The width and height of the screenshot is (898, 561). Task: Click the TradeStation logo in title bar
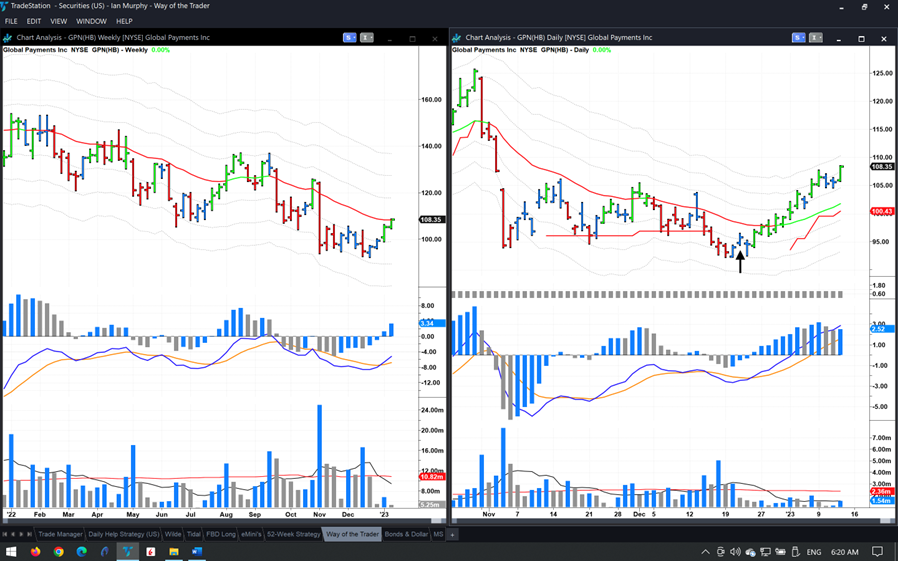pos(5,6)
